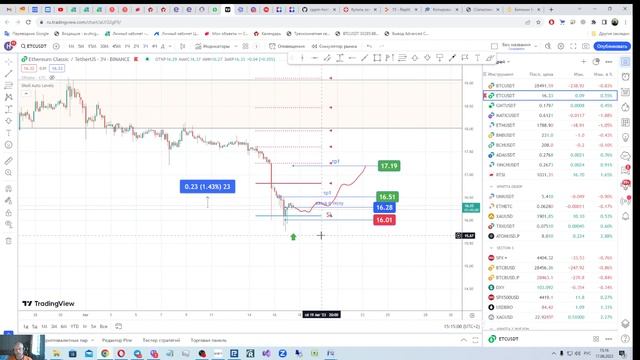Open go-to-date calendar icon
This screenshot has width=640, height=360.
click(118, 326)
